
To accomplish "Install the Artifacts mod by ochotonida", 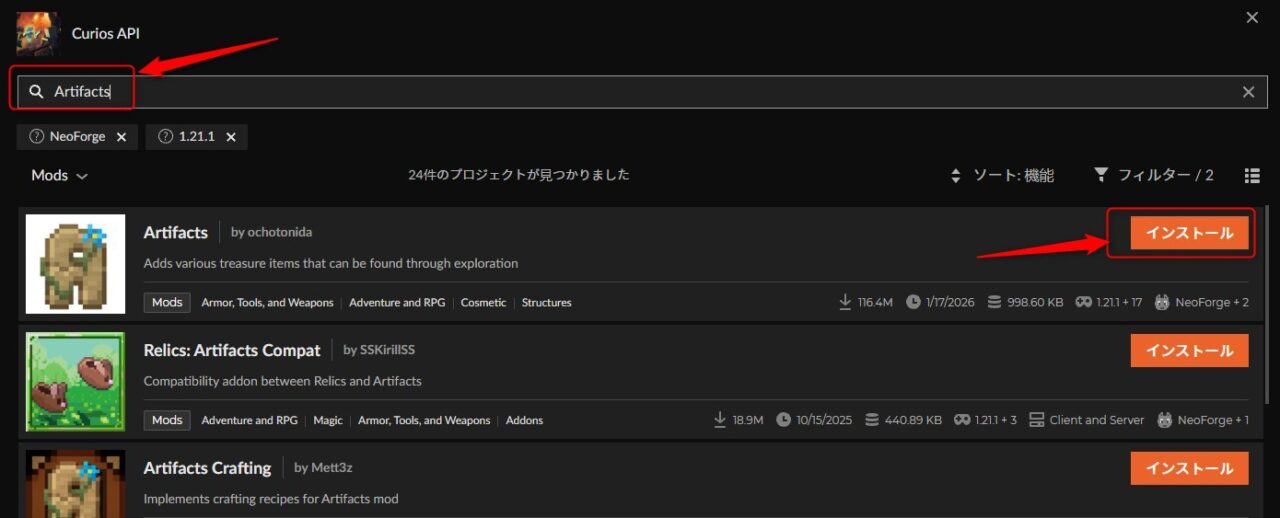I will [1189, 233].
